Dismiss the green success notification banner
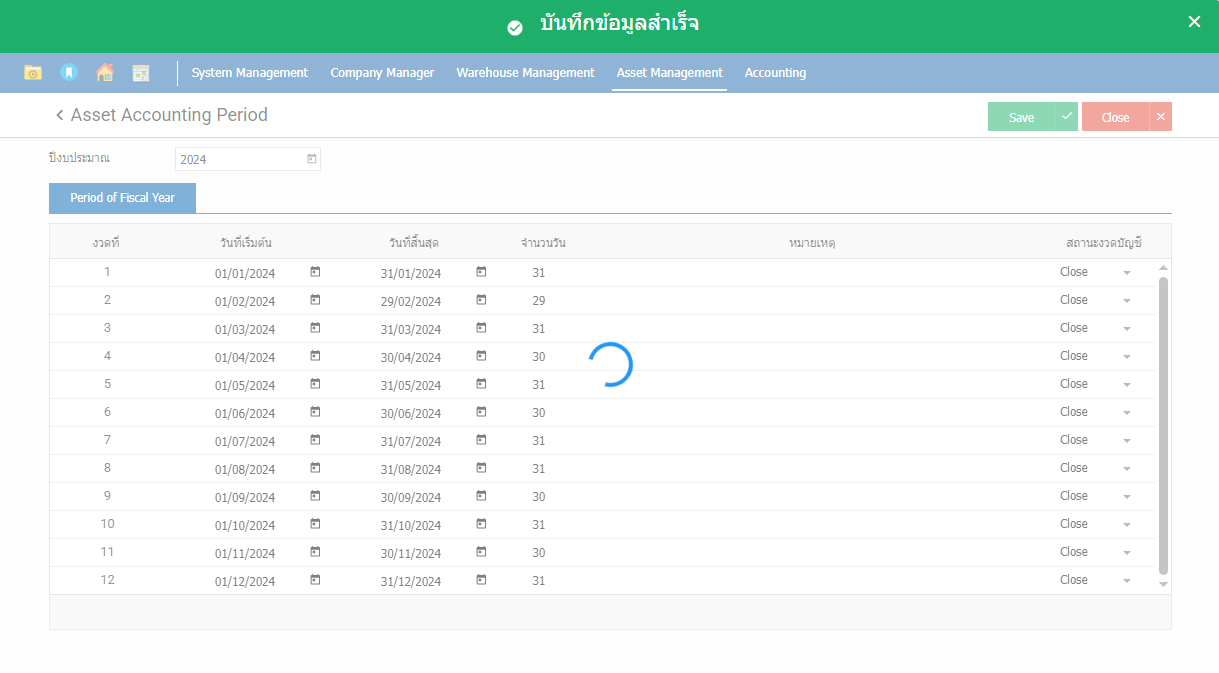The height and width of the screenshot is (673, 1219). click(1194, 22)
